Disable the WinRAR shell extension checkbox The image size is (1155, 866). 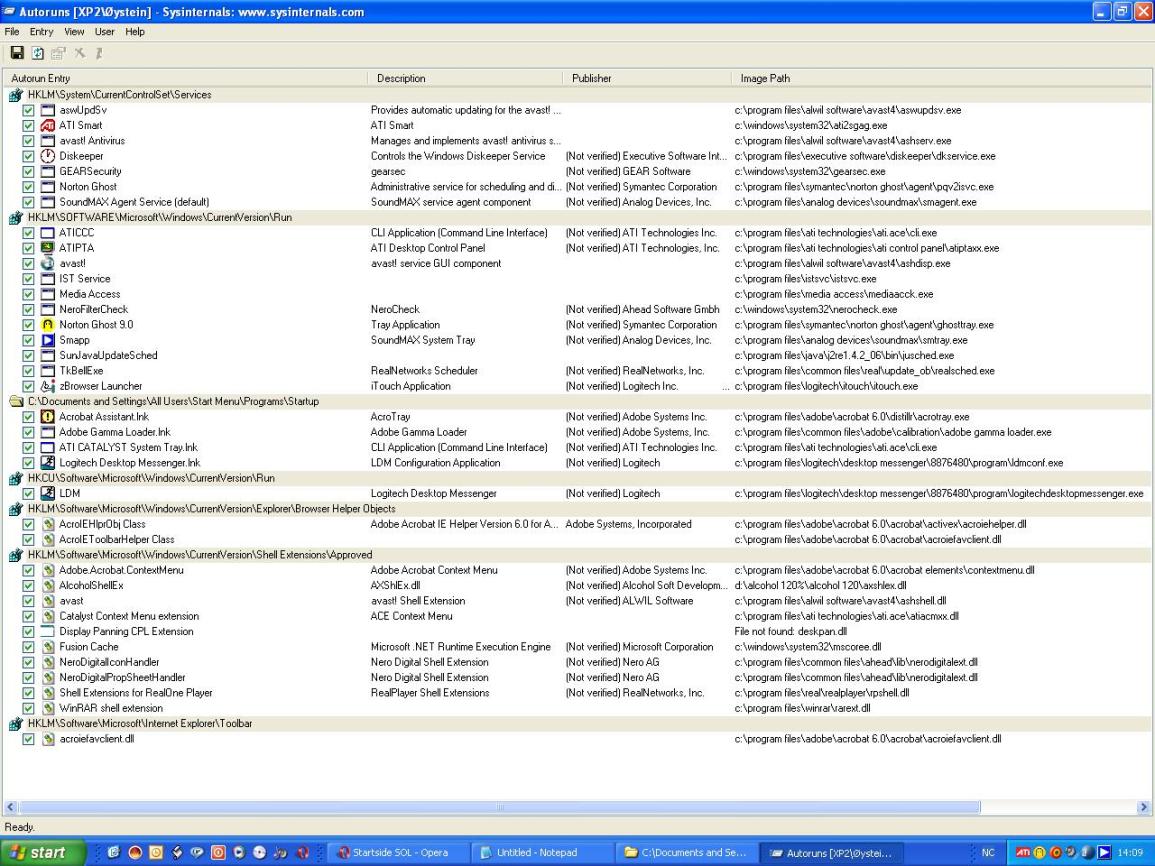28,708
